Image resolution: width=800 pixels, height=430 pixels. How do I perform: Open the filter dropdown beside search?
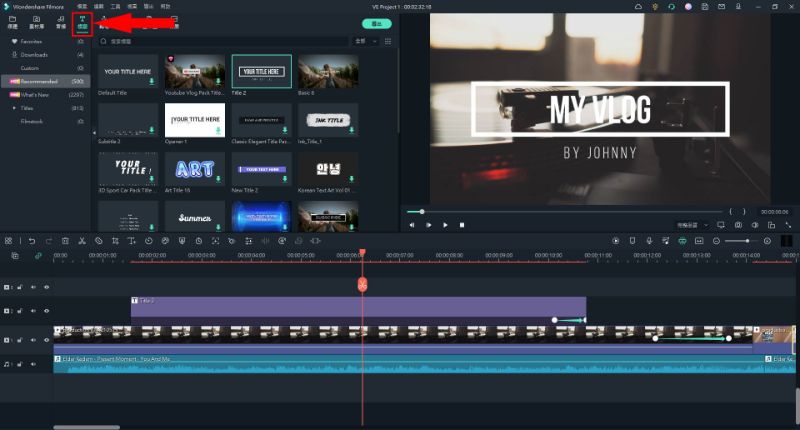(366, 41)
